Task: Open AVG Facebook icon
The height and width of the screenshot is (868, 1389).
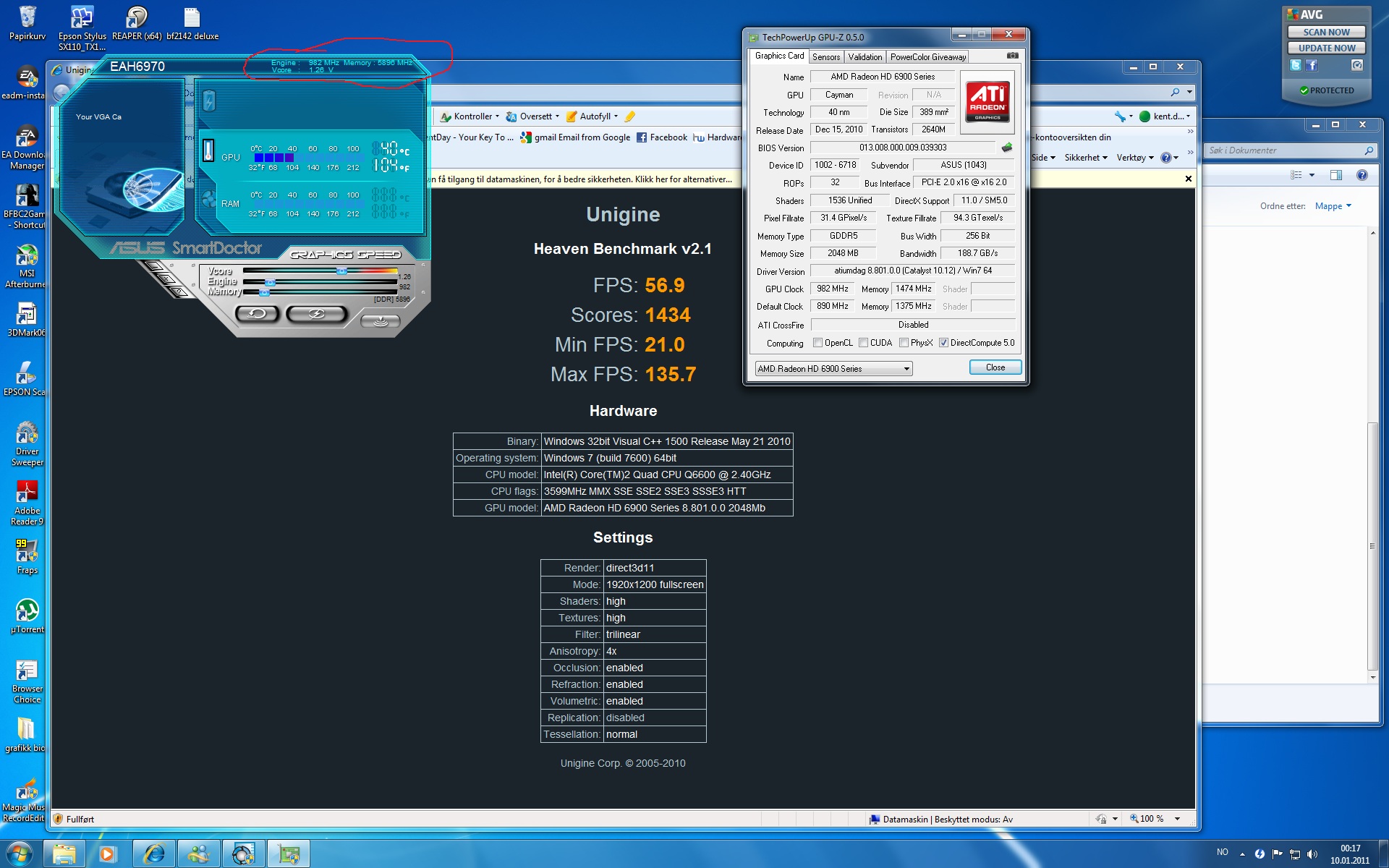Action: click(x=1312, y=65)
